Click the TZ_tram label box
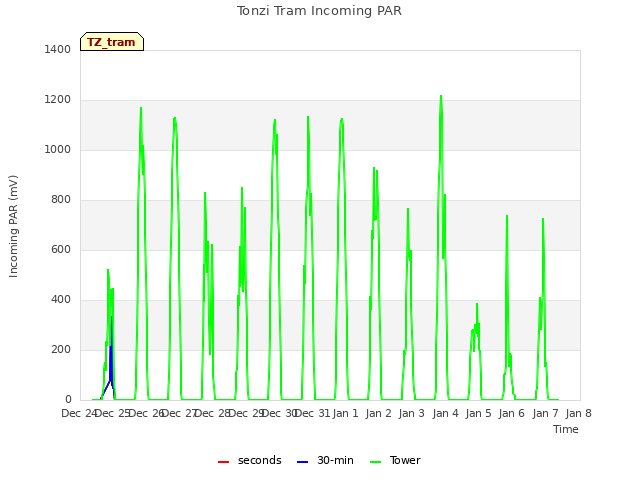Viewport: 640px width, 480px height. tap(112, 42)
